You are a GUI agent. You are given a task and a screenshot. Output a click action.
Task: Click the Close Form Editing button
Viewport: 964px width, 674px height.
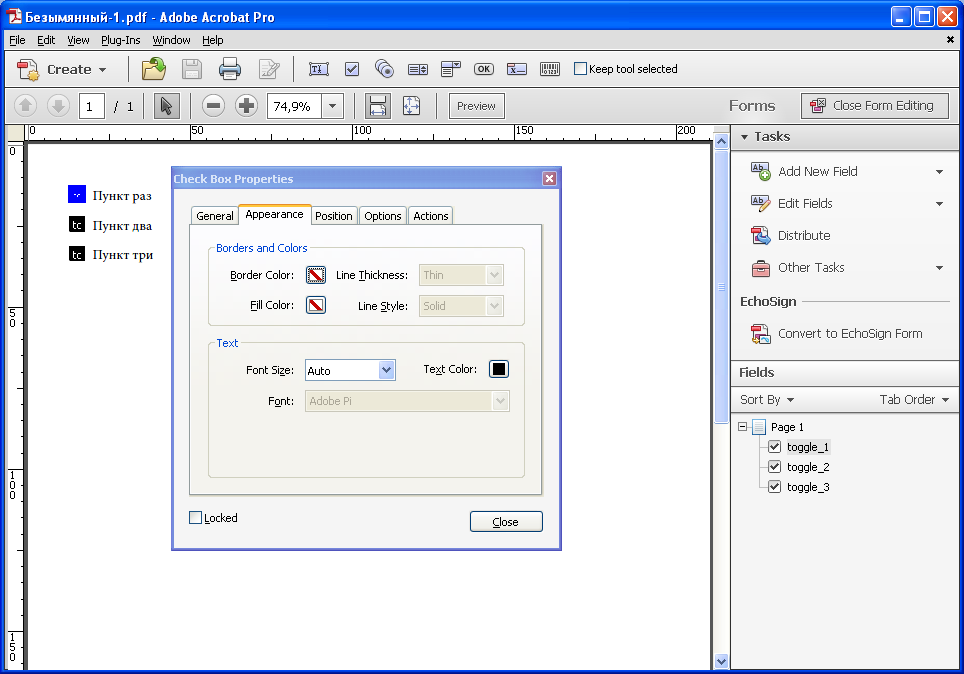[875, 106]
